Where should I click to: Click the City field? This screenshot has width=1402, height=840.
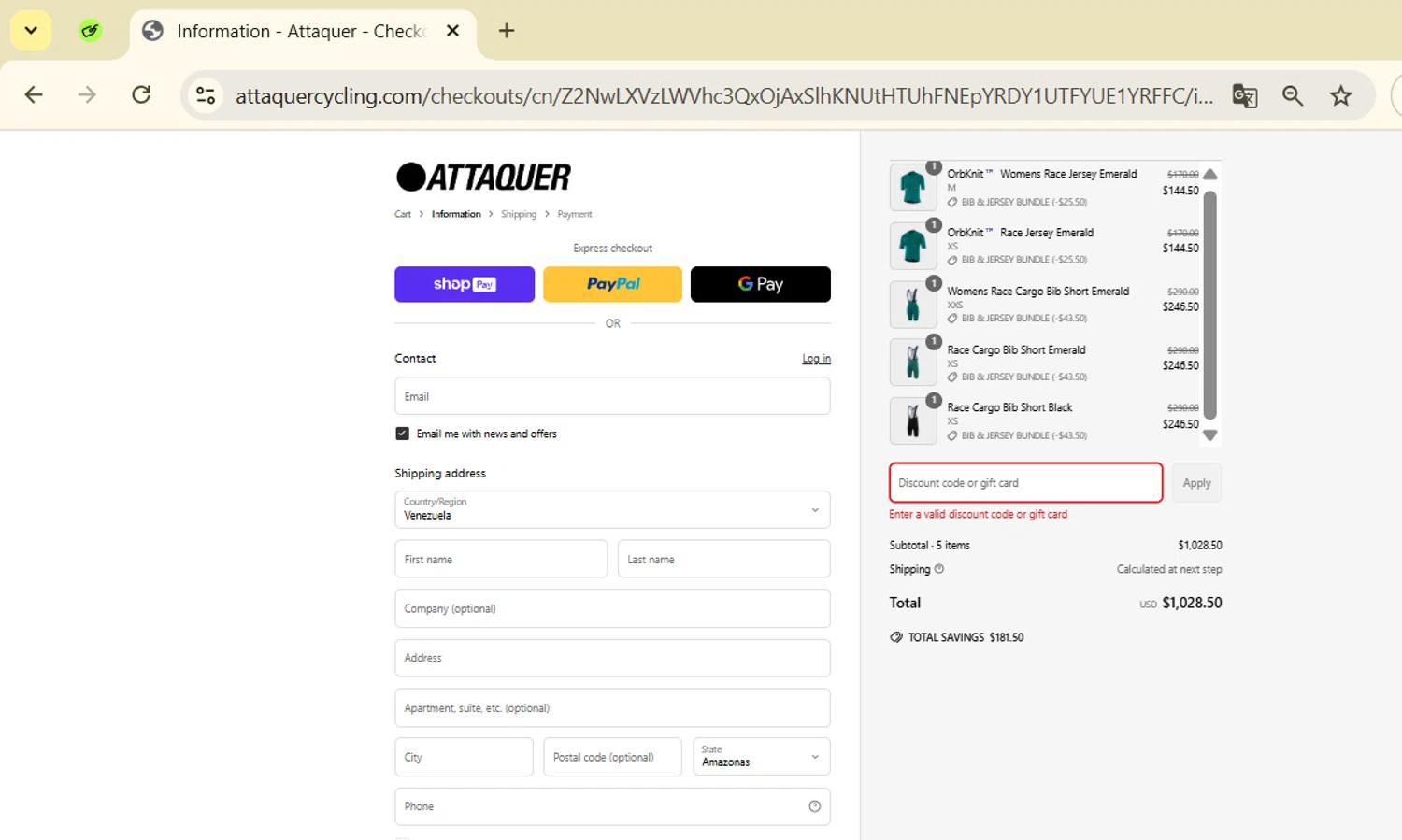coord(464,757)
